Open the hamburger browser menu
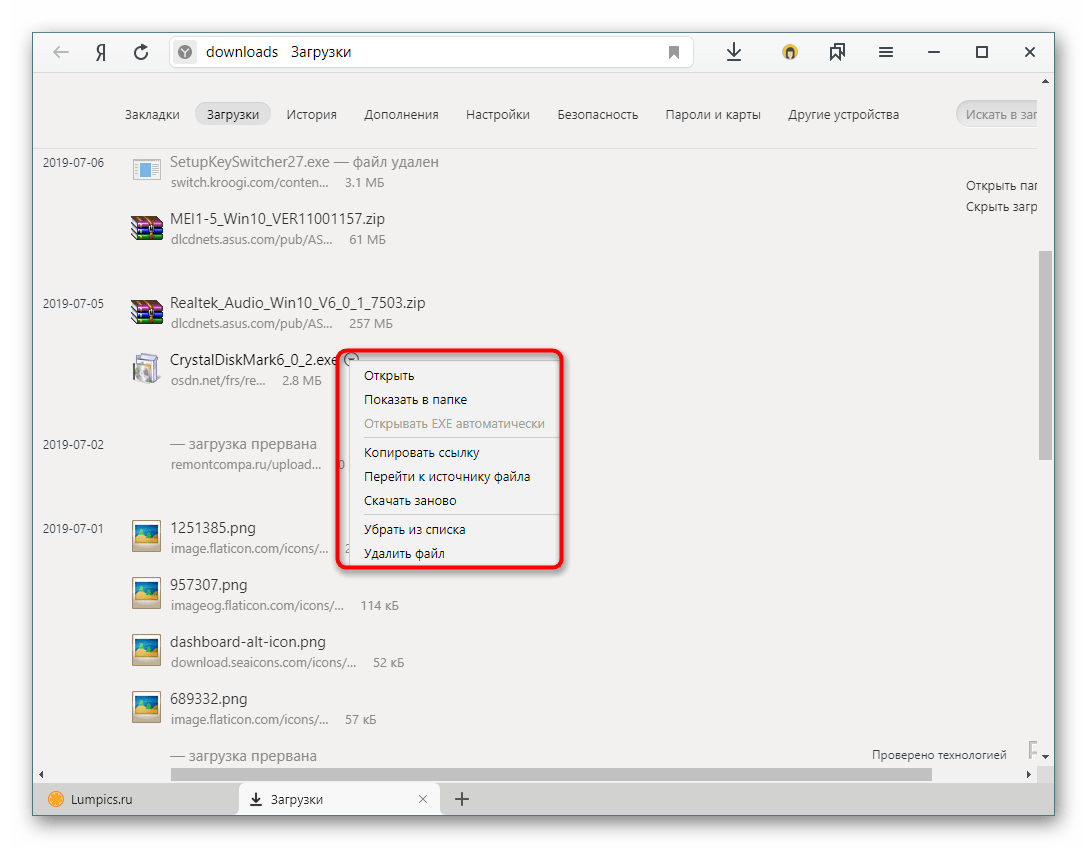The width and height of the screenshot is (1087, 848). click(x=886, y=52)
